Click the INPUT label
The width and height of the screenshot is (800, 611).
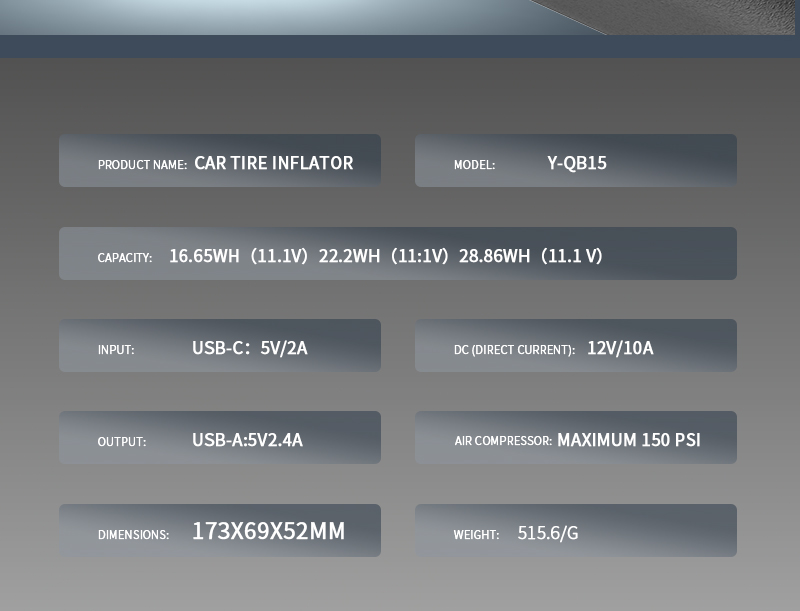[116, 350]
